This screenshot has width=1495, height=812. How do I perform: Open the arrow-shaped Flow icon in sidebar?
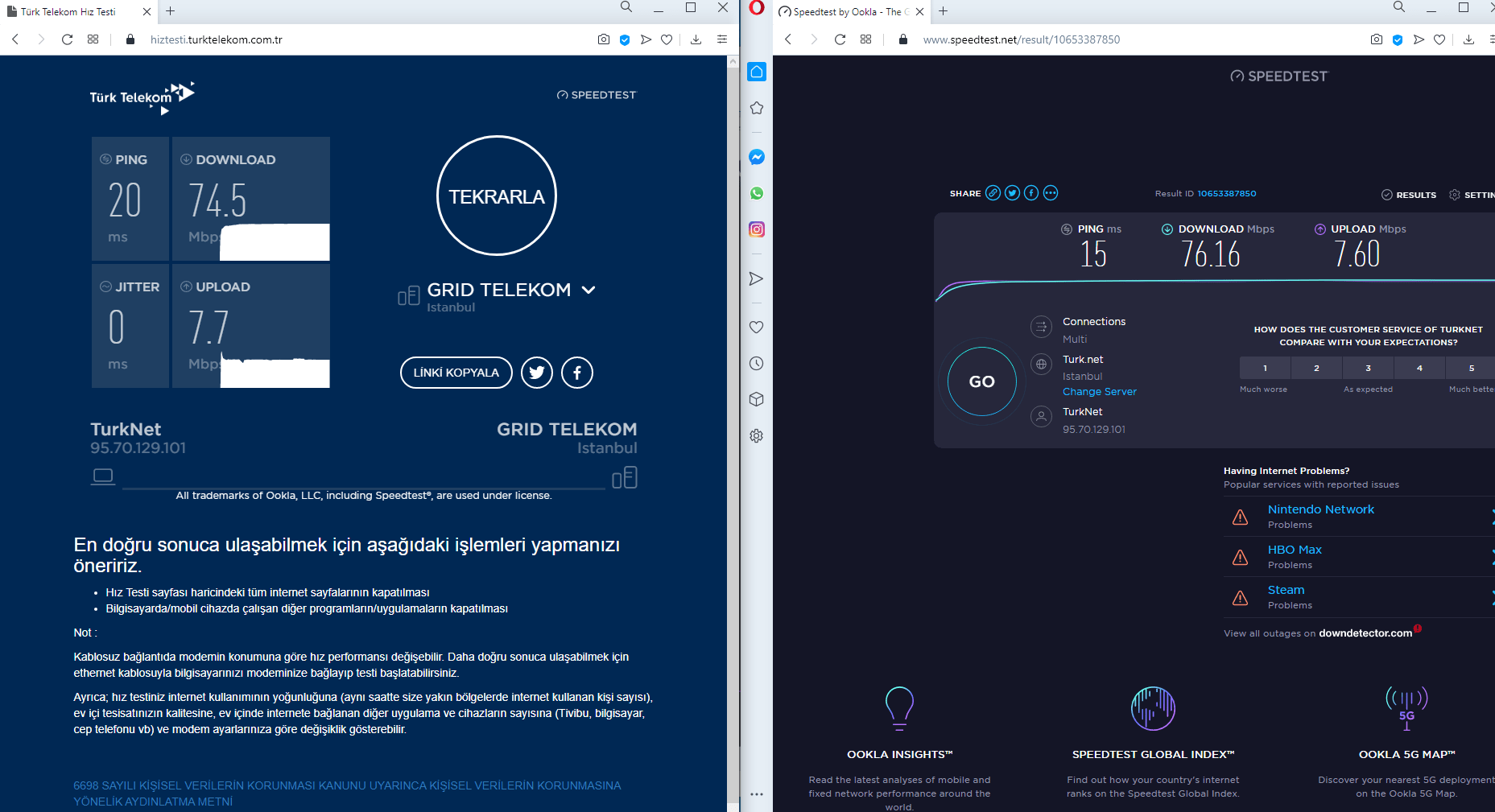757,278
